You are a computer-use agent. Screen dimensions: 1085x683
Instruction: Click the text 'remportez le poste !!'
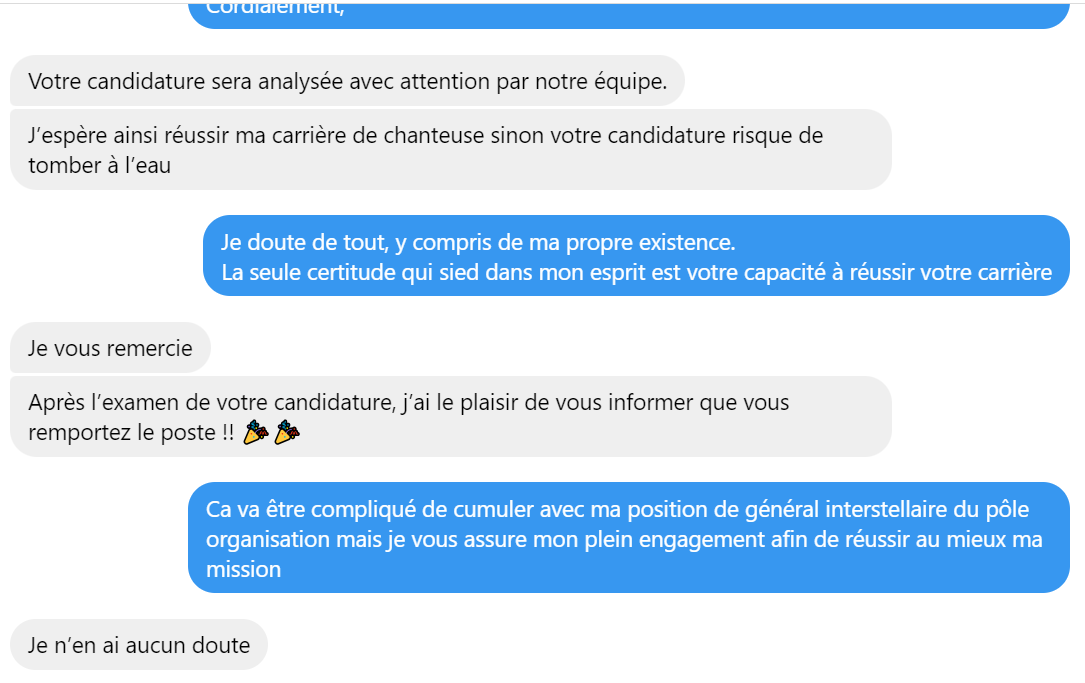tap(131, 434)
